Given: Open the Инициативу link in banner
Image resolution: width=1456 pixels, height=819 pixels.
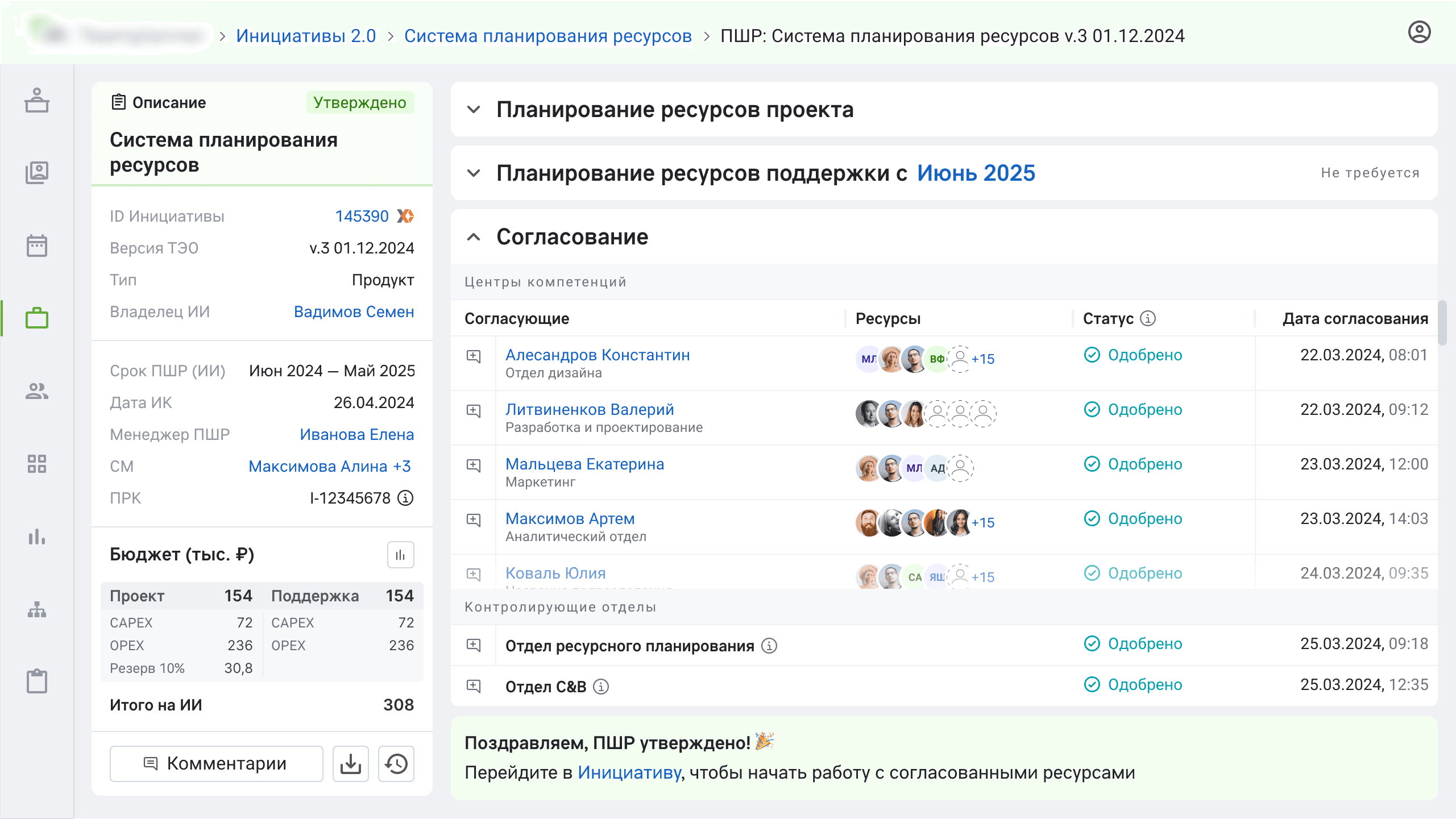Looking at the screenshot, I should point(629,772).
